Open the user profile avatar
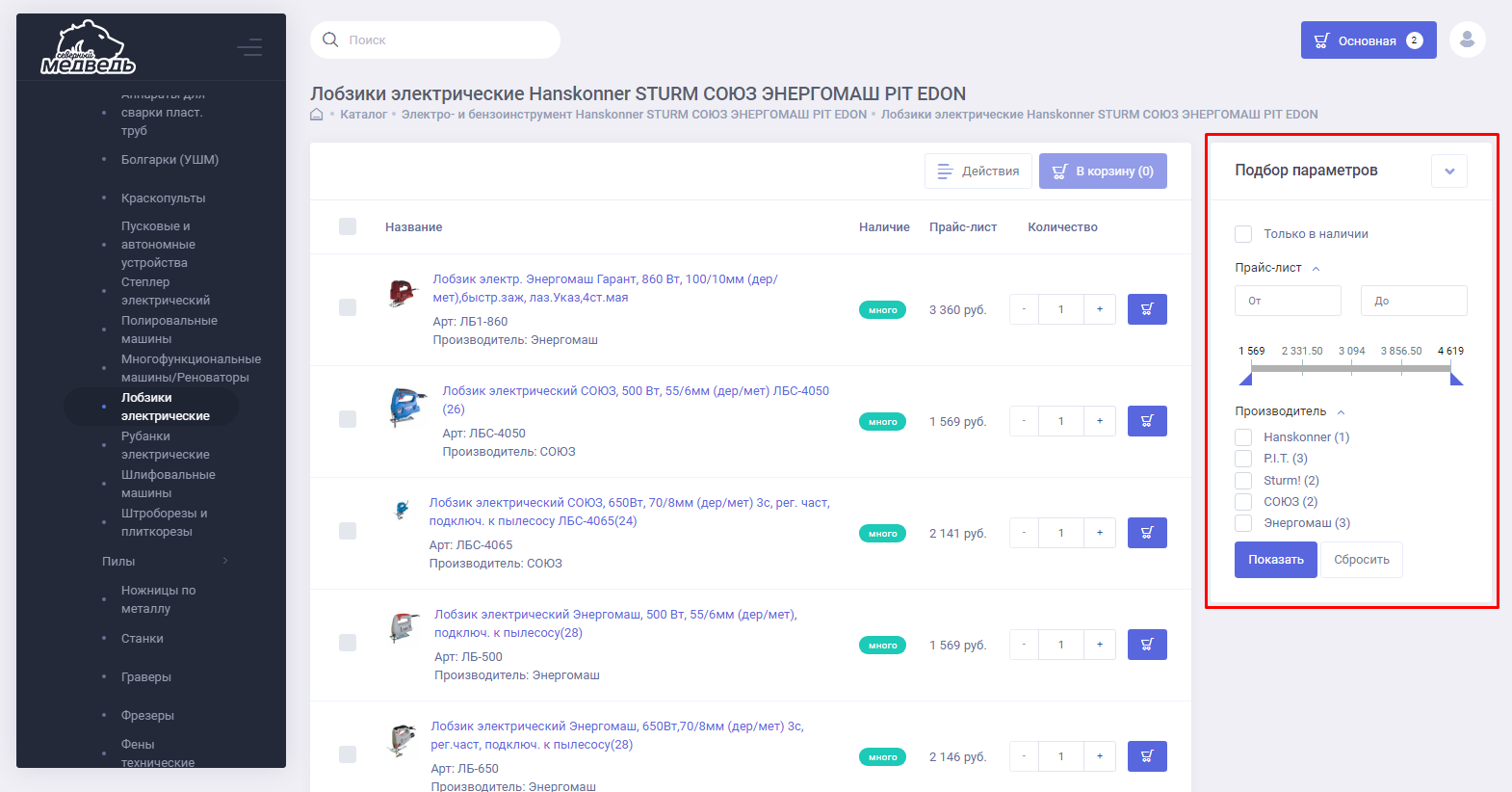 click(x=1468, y=40)
